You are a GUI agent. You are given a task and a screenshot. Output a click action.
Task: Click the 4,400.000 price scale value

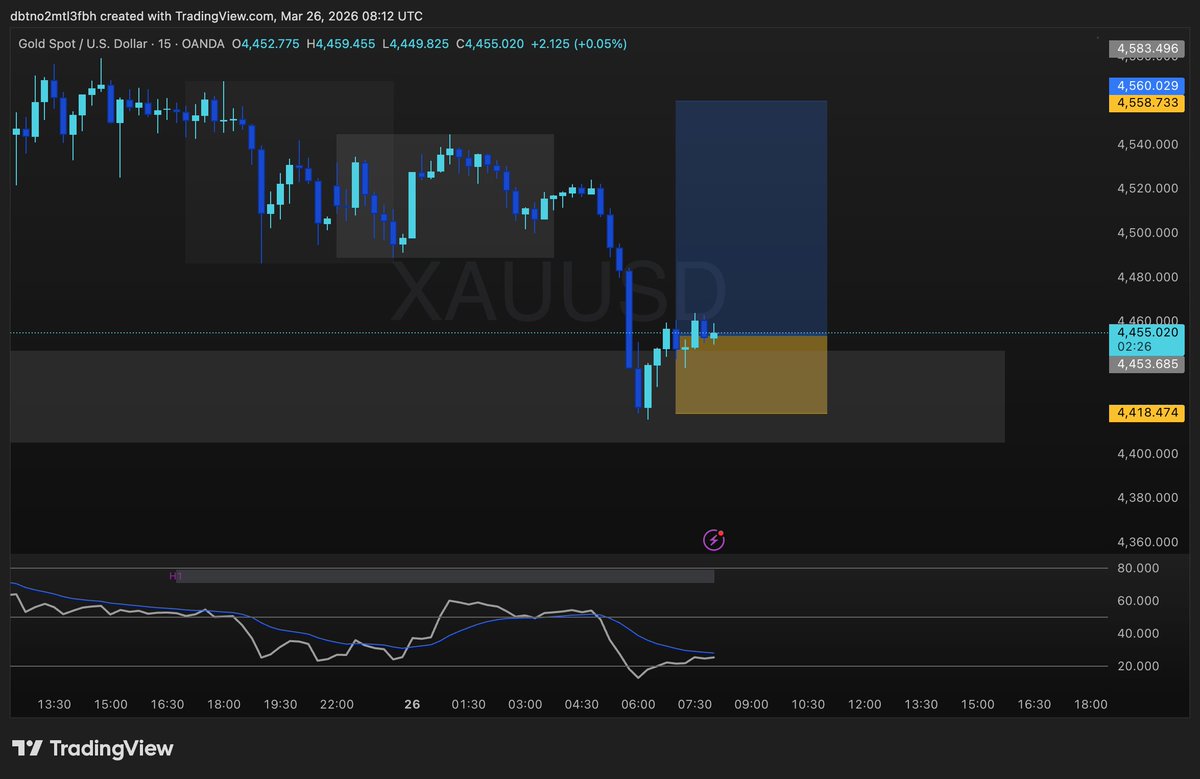point(1147,454)
